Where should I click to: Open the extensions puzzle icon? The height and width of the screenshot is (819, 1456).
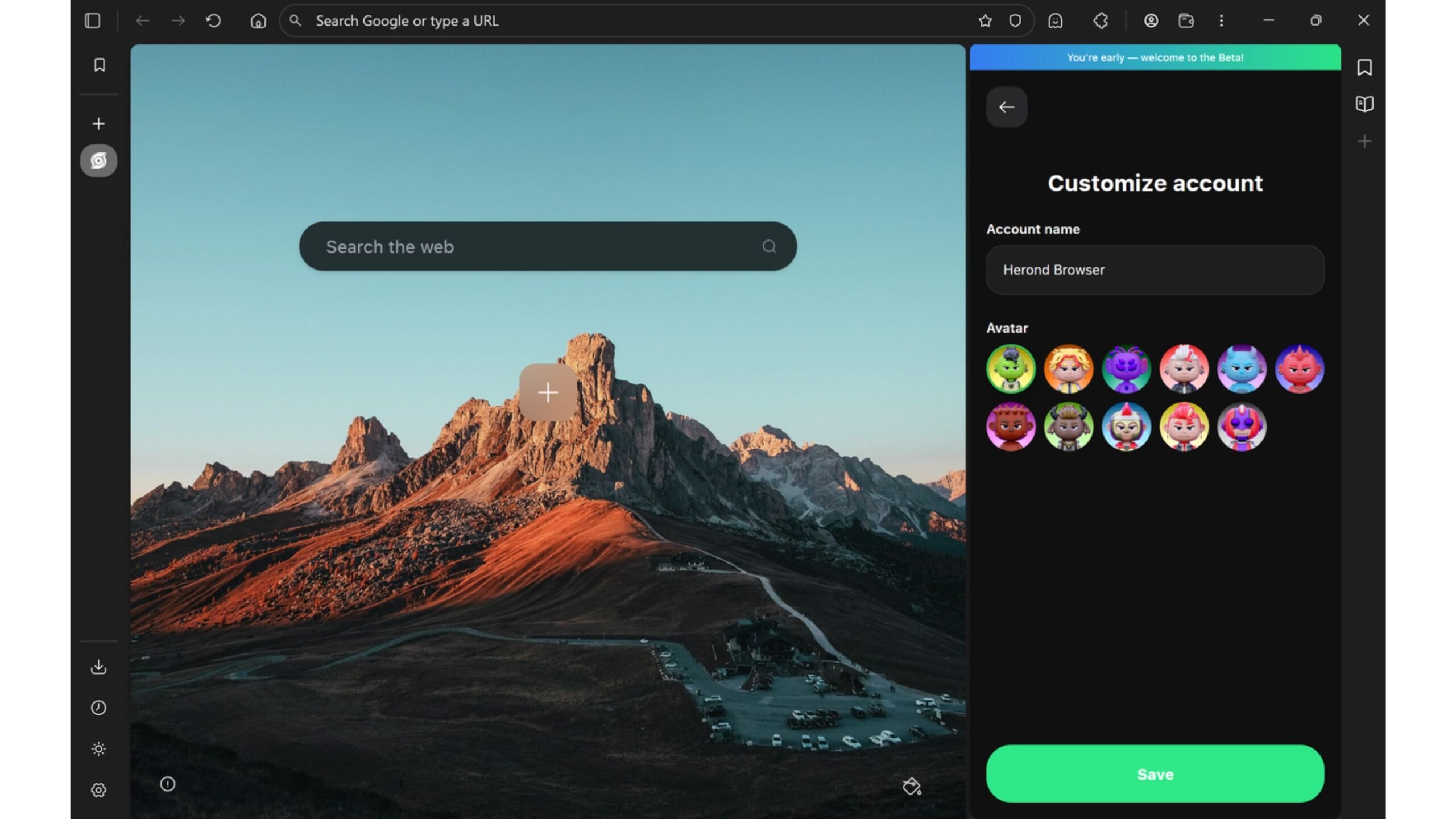[1101, 21]
